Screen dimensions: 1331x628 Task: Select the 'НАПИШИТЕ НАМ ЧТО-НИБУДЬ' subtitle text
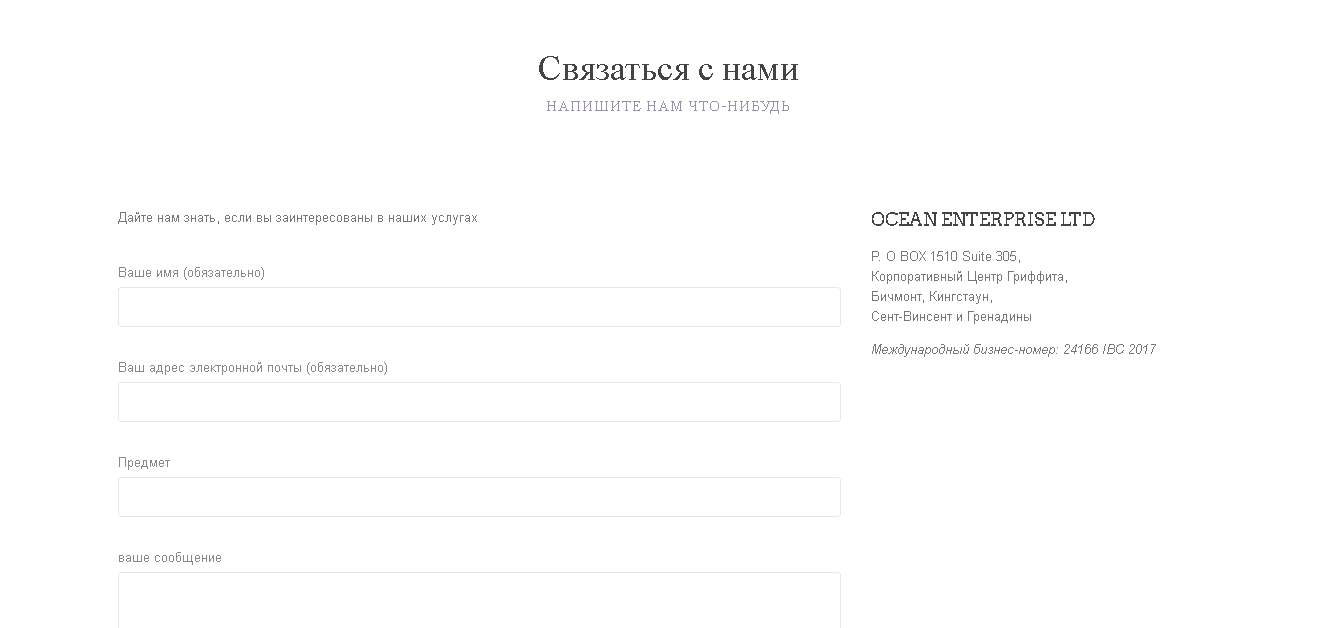click(668, 104)
